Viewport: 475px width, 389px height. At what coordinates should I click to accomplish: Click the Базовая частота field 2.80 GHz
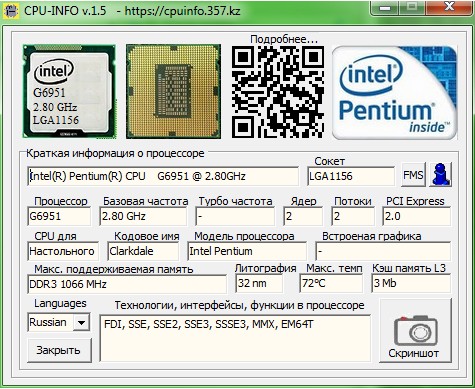pos(143,216)
